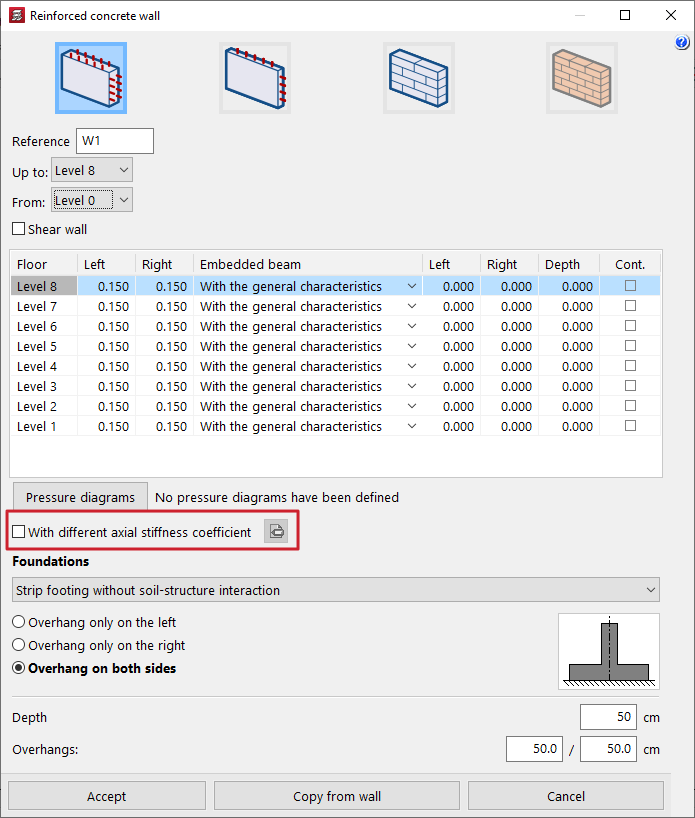This screenshot has width=695, height=818.
Task: Click the Accept button
Action: (x=107, y=796)
